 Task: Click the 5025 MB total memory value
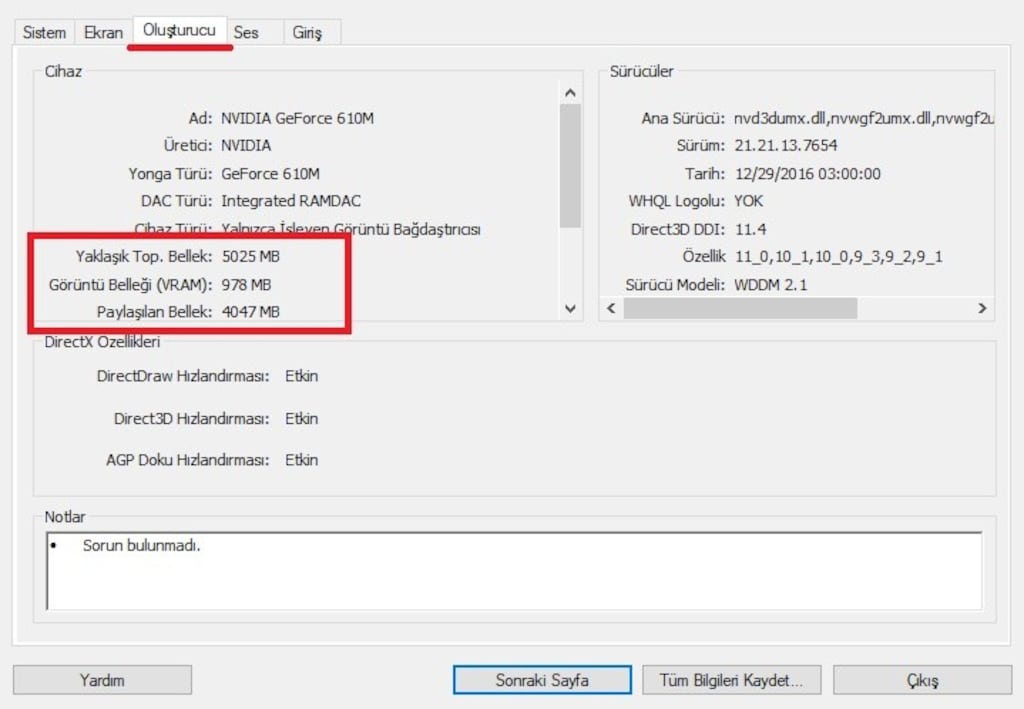coord(251,257)
